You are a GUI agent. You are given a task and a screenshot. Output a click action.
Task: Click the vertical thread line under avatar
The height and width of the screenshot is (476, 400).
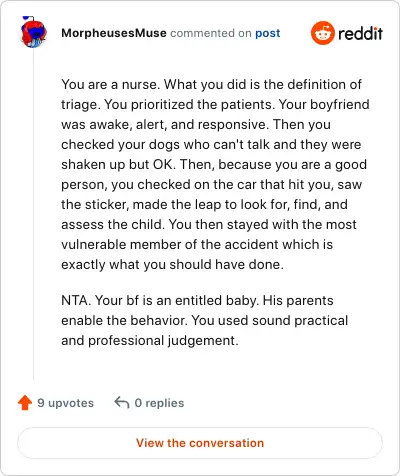pyautogui.click(x=33, y=213)
